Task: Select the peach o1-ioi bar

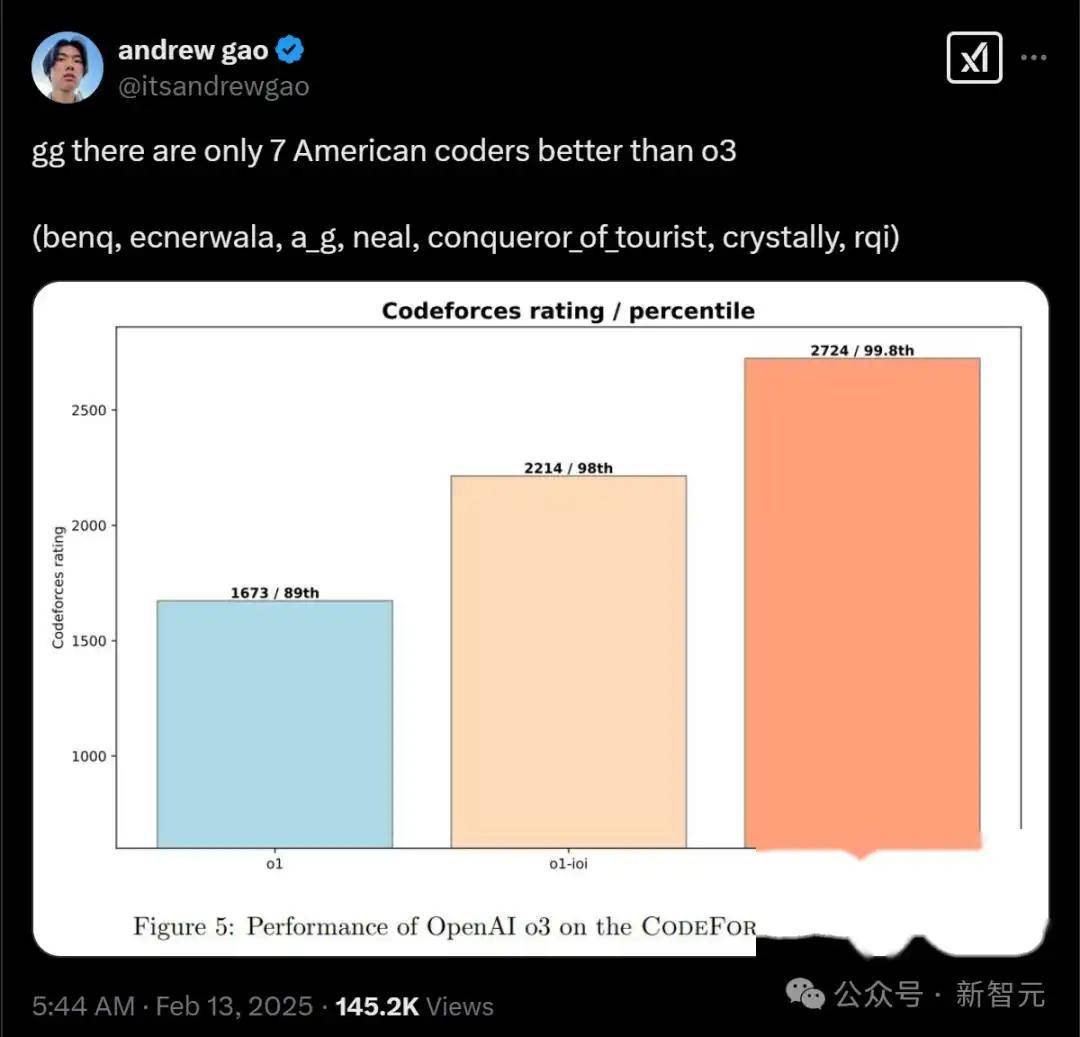Action: (x=568, y=662)
